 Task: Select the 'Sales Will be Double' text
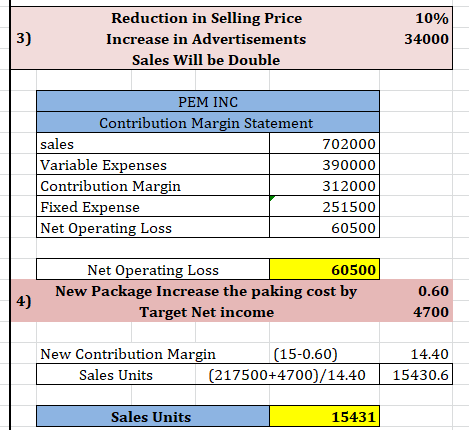[x=206, y=60]
